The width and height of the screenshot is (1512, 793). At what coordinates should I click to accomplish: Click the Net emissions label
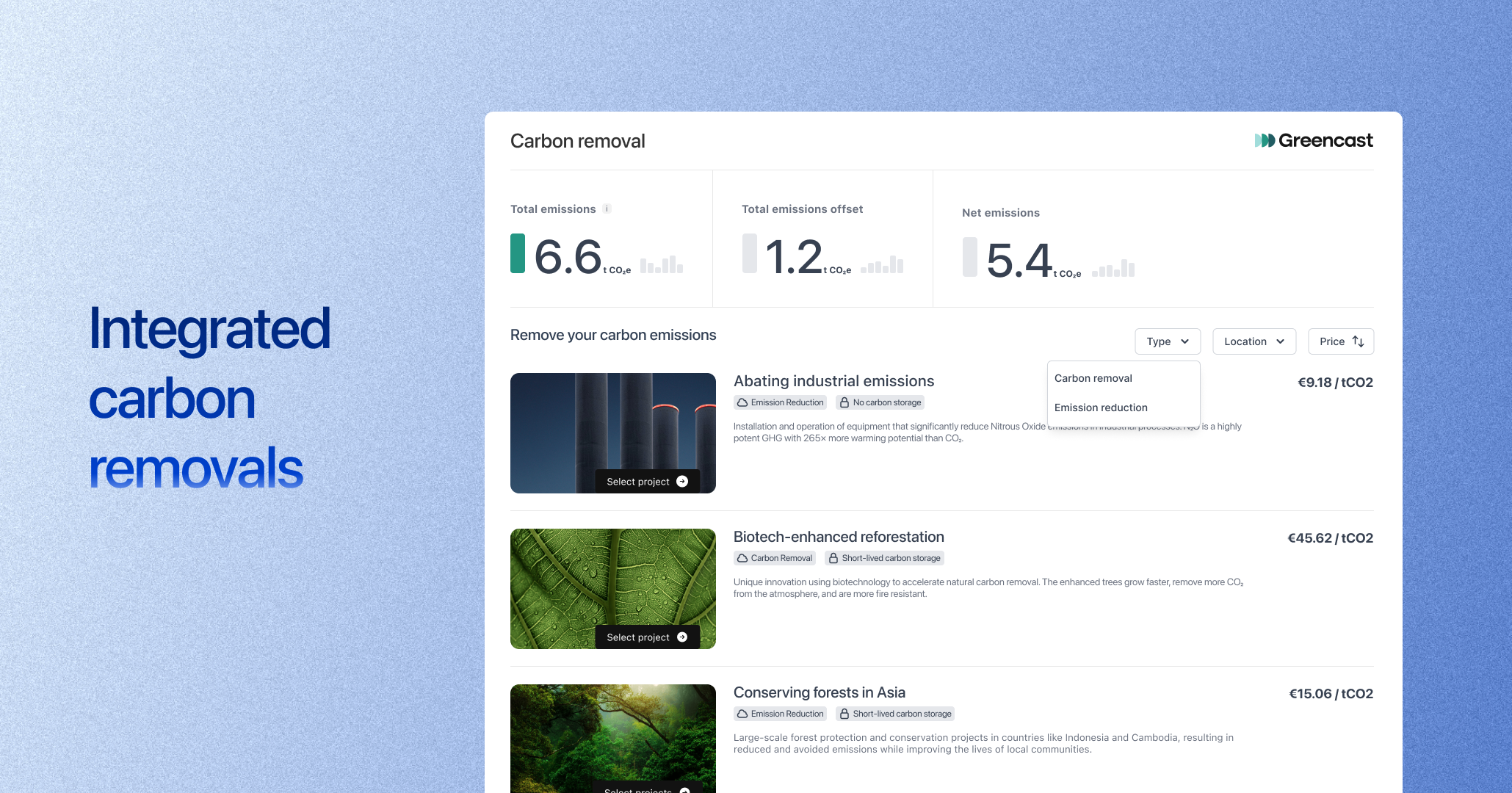coord(1000,213)
